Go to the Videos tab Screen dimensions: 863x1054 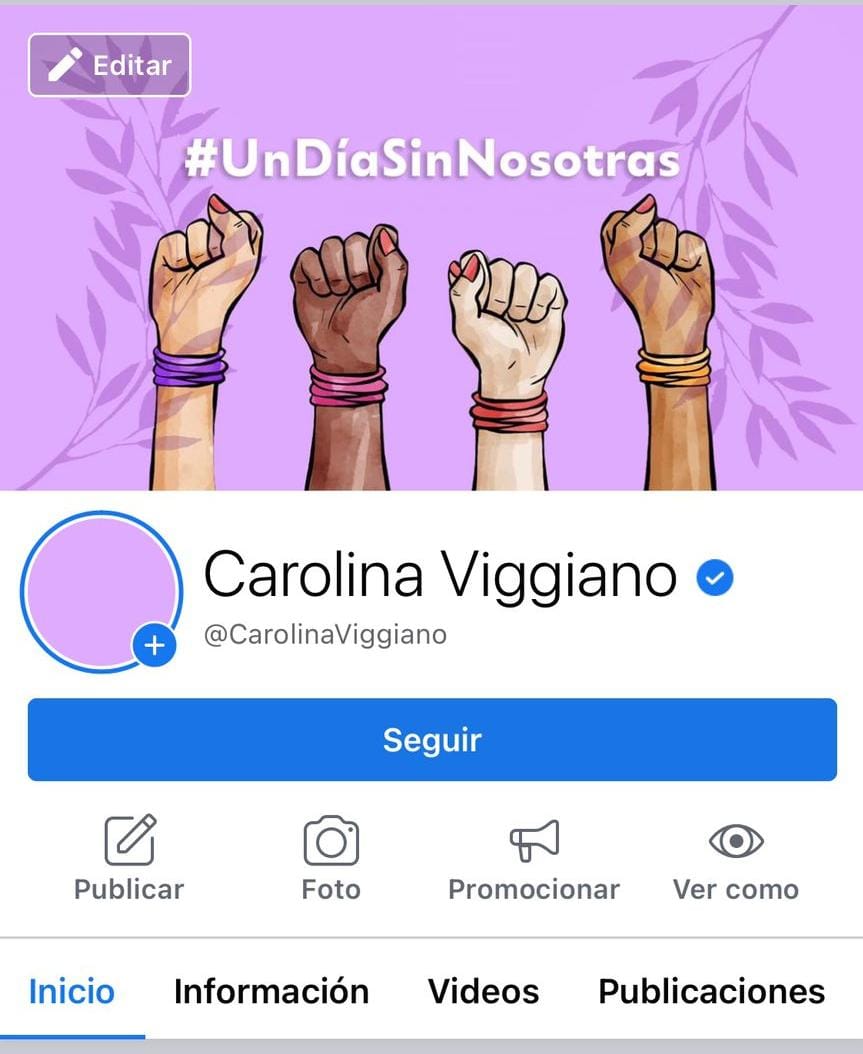click(x=483, y=991)
